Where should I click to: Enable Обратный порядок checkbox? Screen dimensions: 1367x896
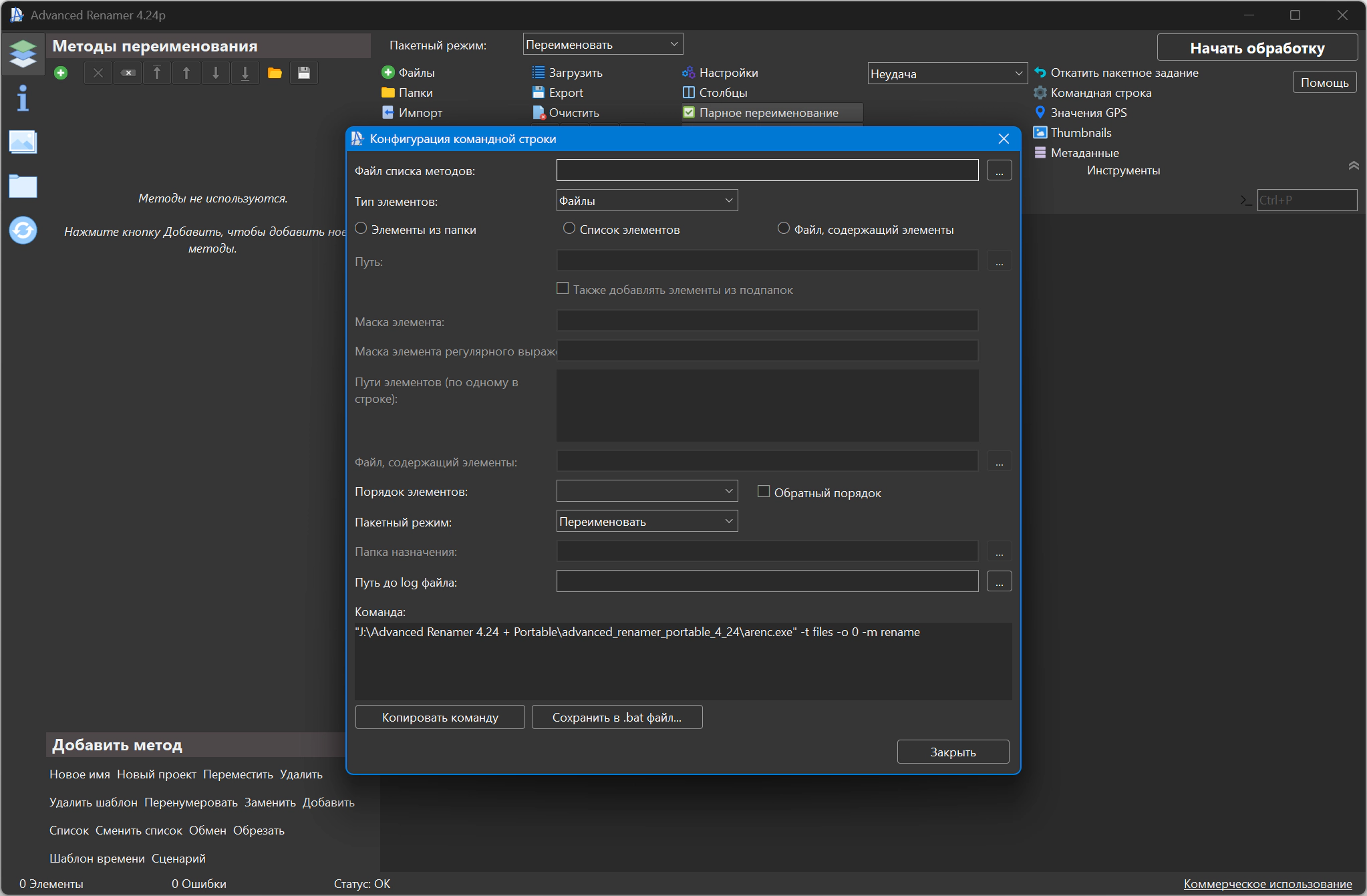click(x=764, y=492)
